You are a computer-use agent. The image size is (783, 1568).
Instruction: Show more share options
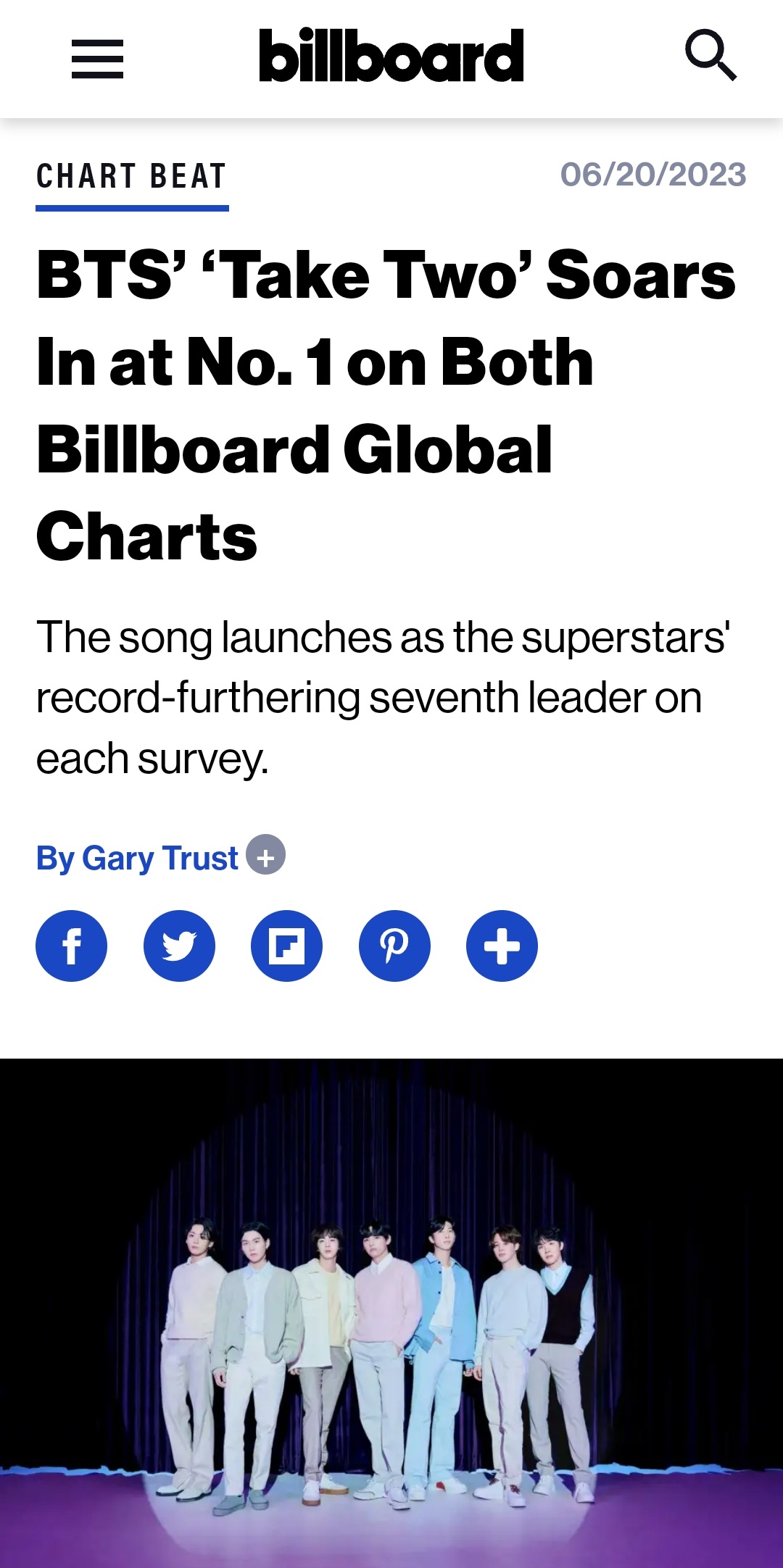pyautogui.click(x=502, y=946)
